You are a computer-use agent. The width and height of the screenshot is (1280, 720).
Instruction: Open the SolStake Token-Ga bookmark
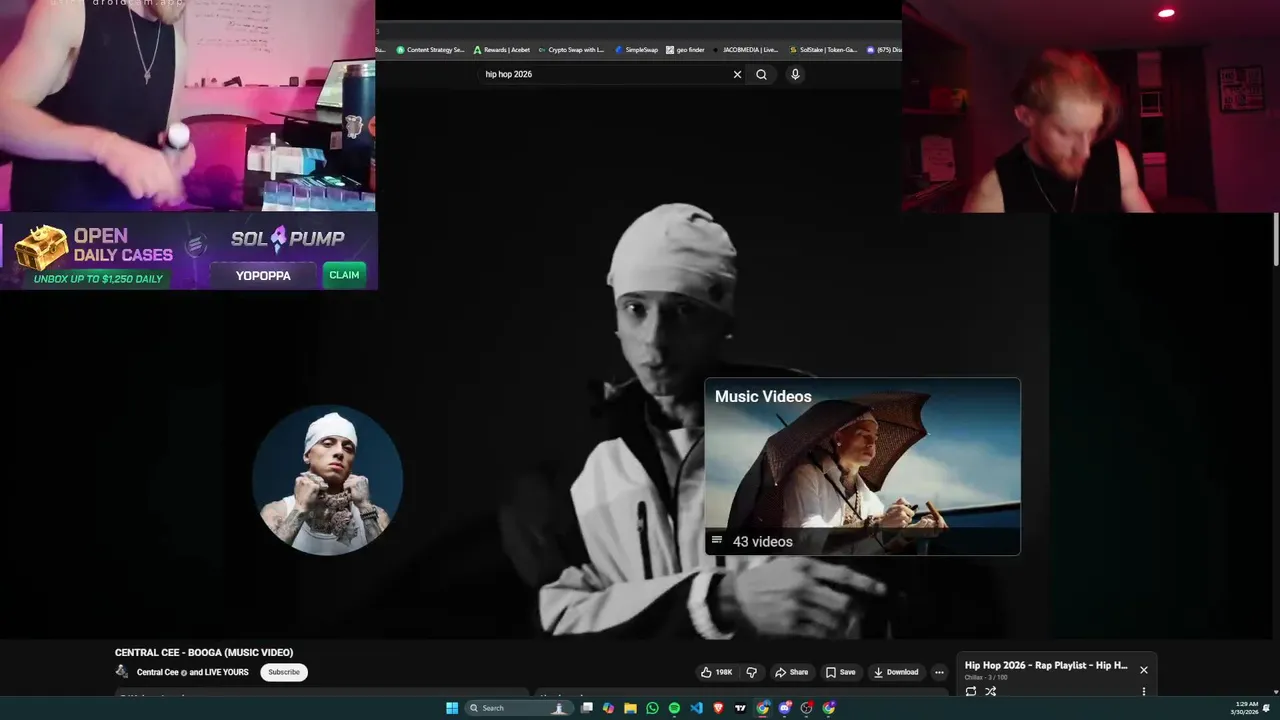(x=823, y=49)
